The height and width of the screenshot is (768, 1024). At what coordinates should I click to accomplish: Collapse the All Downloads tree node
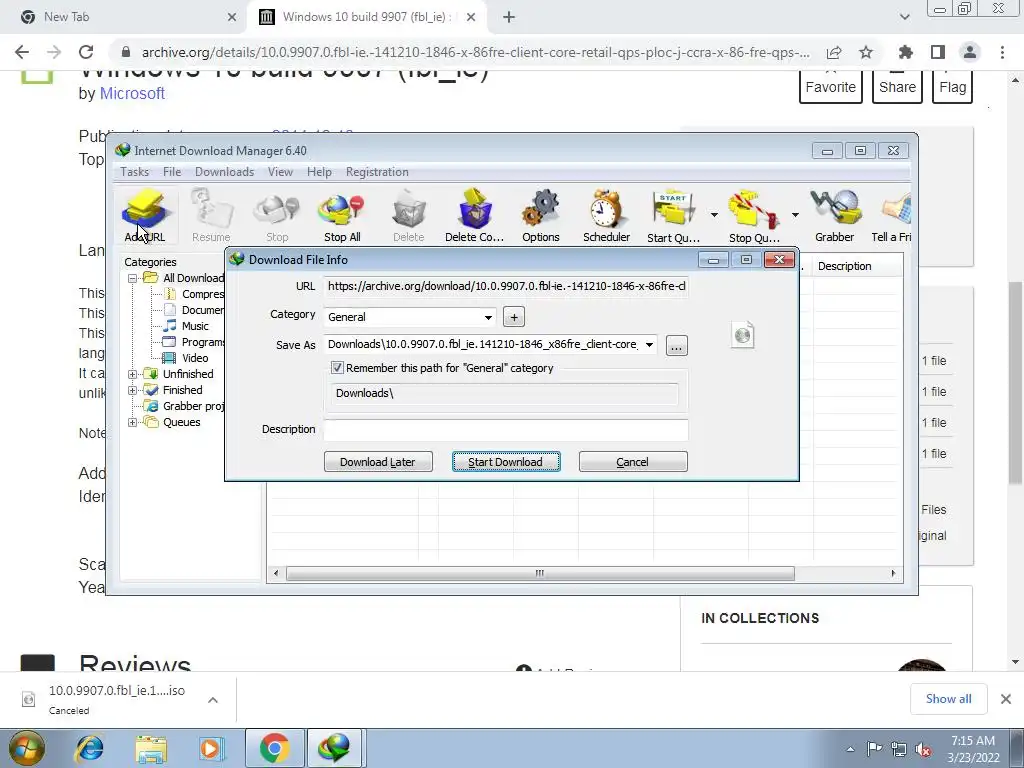[x=133, y=278]
